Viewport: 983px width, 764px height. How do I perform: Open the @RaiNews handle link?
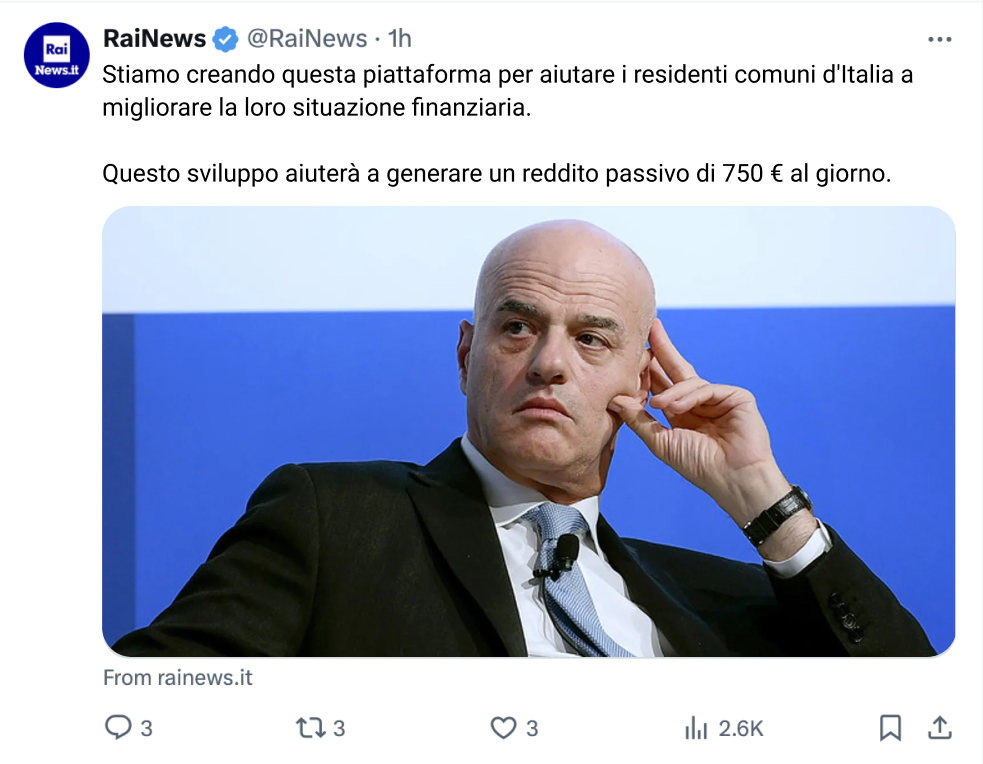click(307, 39)
